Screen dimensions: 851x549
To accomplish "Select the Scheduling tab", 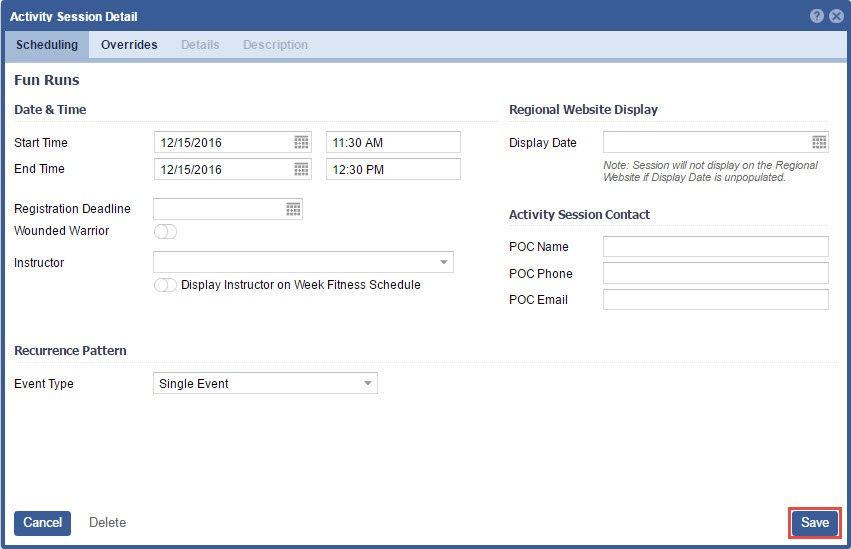I will click(x=47, y=45).
